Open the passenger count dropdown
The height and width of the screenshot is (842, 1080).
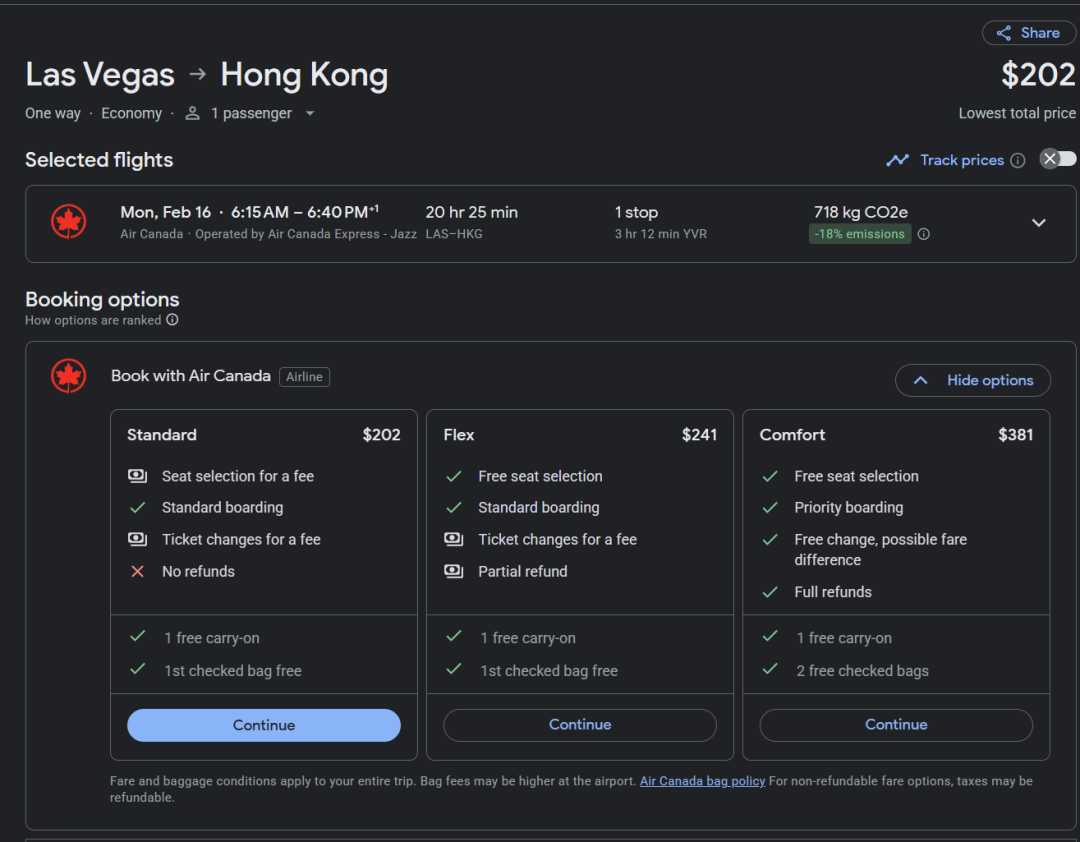click(x=310, y=114)
